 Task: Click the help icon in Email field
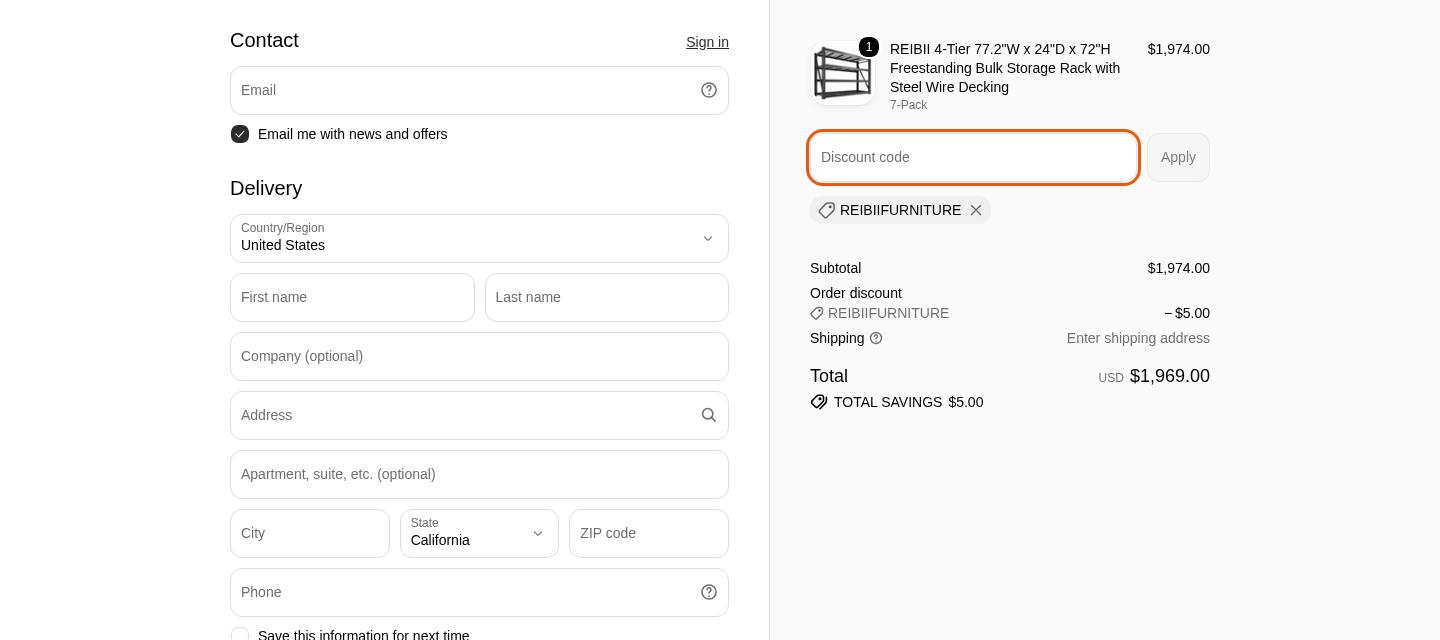pyautogui.click(x=709, y=90)
